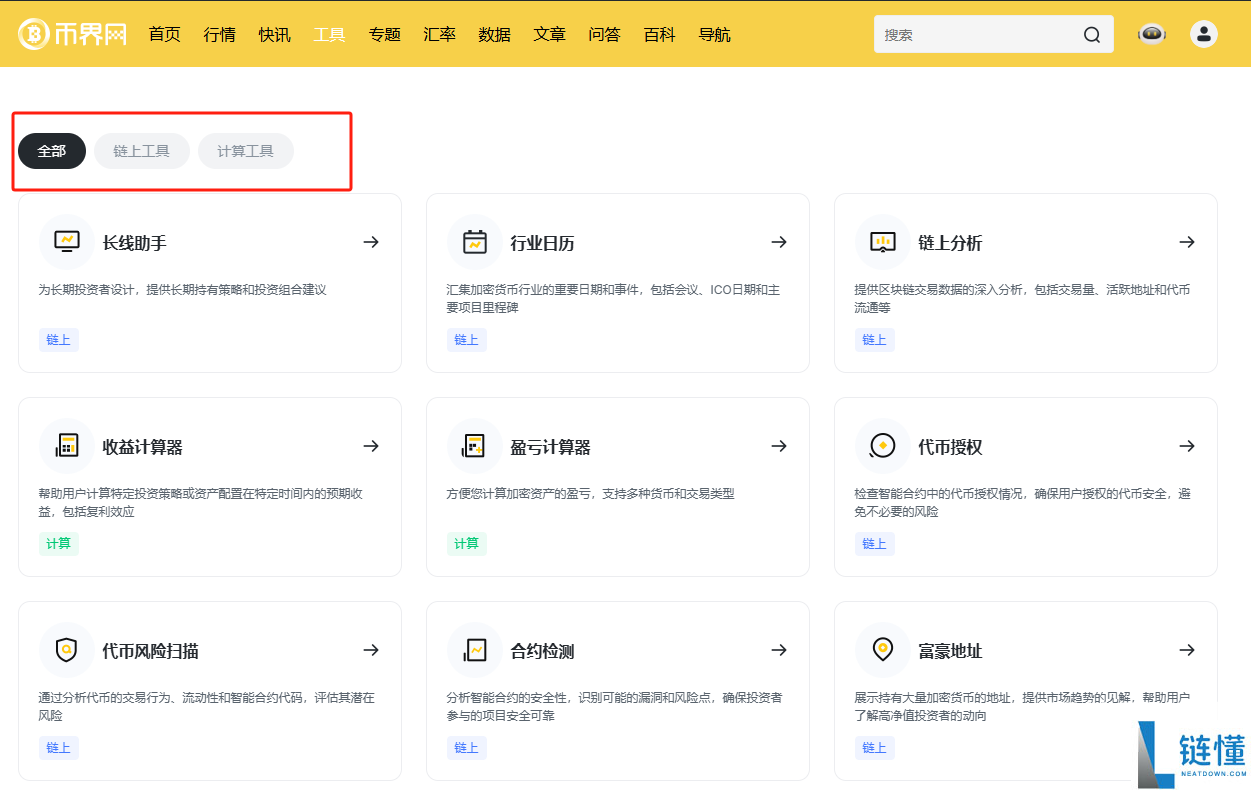Open 快讯 in the top navigation
1251x790 pixels.
[275, 34]
